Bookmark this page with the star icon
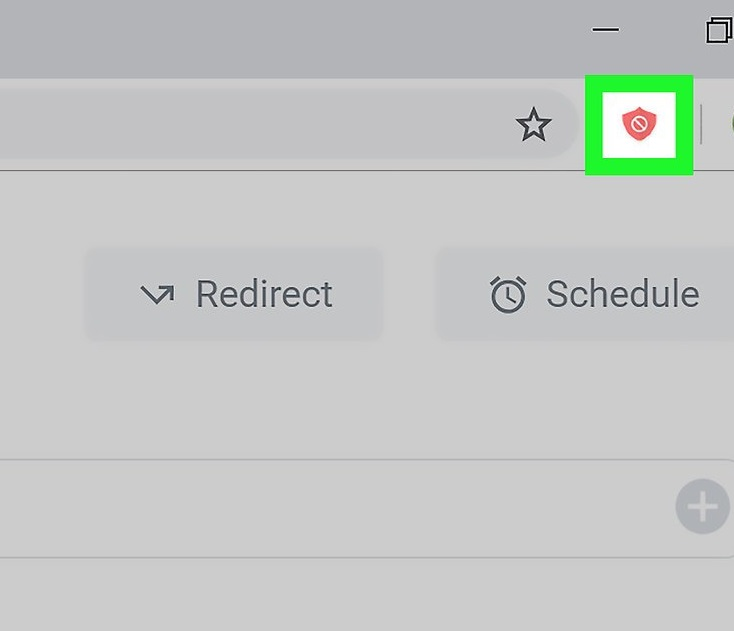 [x=533, y=125]
